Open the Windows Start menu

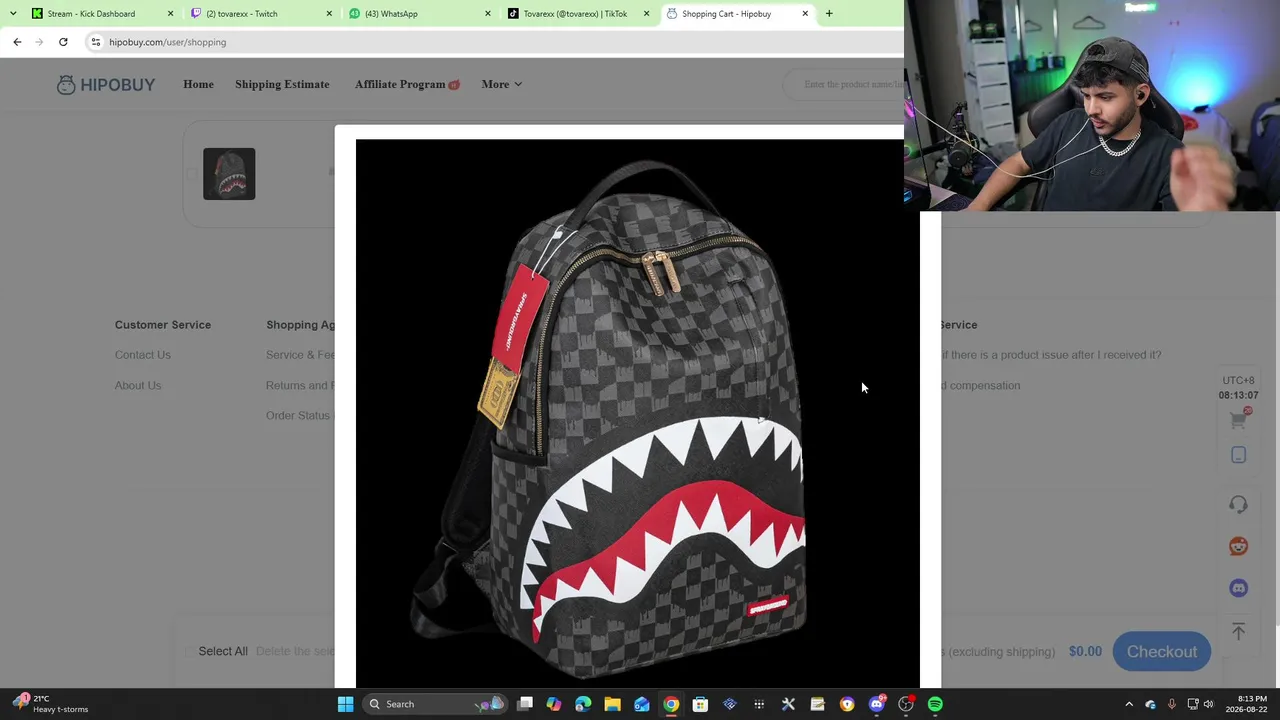(345, 704)
